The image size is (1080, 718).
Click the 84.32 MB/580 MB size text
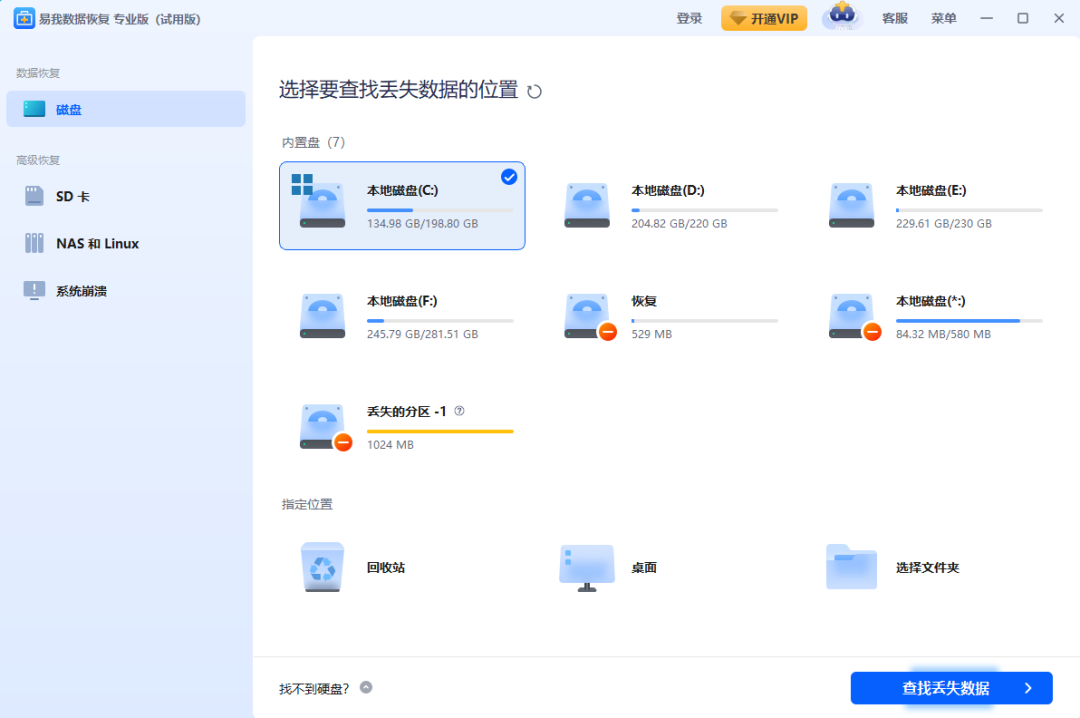pos(943,334)
